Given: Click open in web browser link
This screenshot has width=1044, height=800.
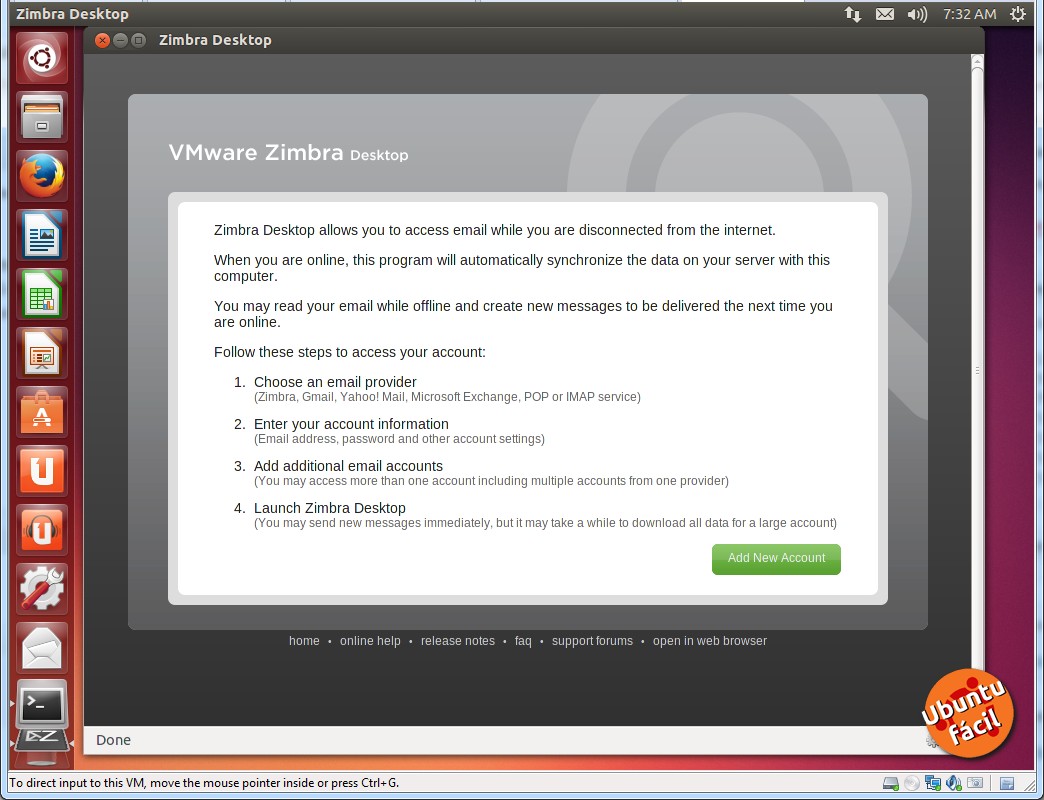Looking at the screenshot, I should pos(710,641).
